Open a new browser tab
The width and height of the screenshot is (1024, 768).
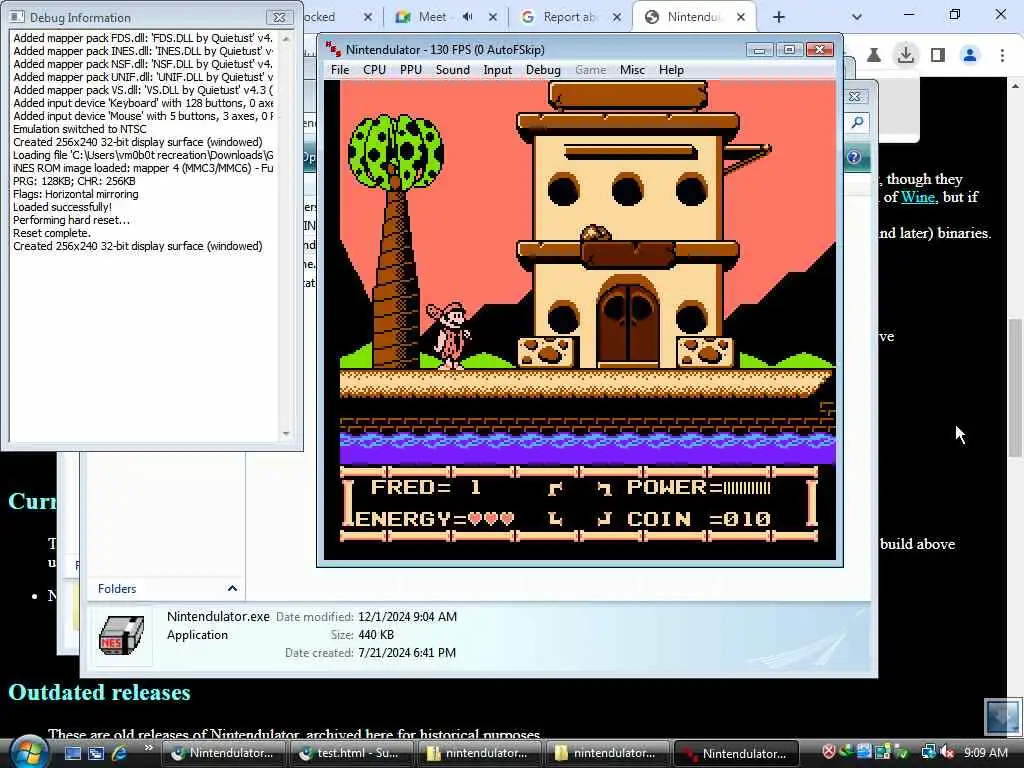778,17
